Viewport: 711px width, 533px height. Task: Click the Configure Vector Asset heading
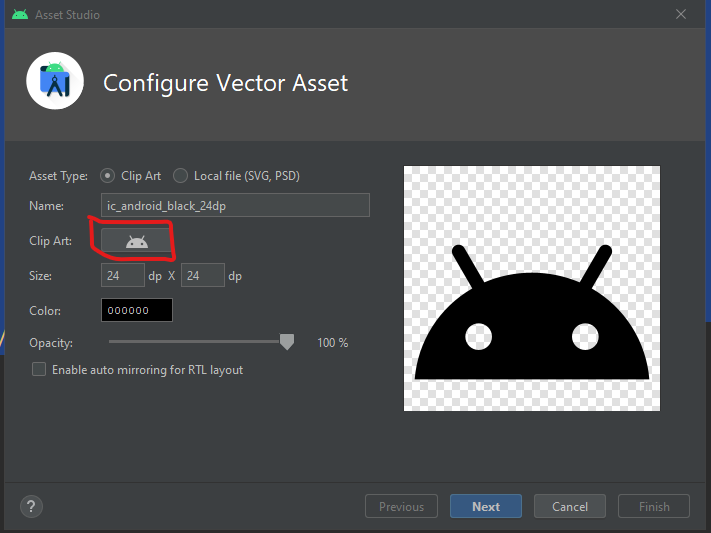point(225,82)
